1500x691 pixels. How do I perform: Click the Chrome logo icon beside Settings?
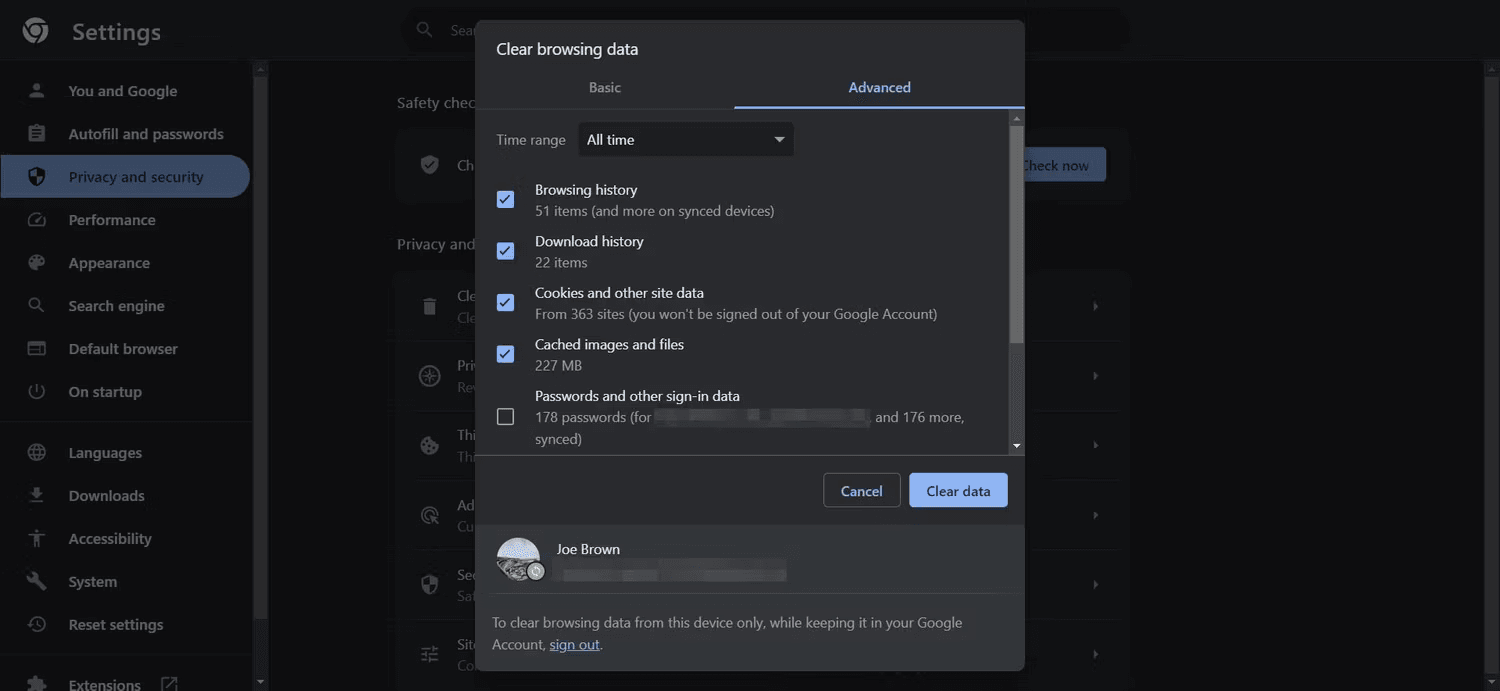[36, 31]
